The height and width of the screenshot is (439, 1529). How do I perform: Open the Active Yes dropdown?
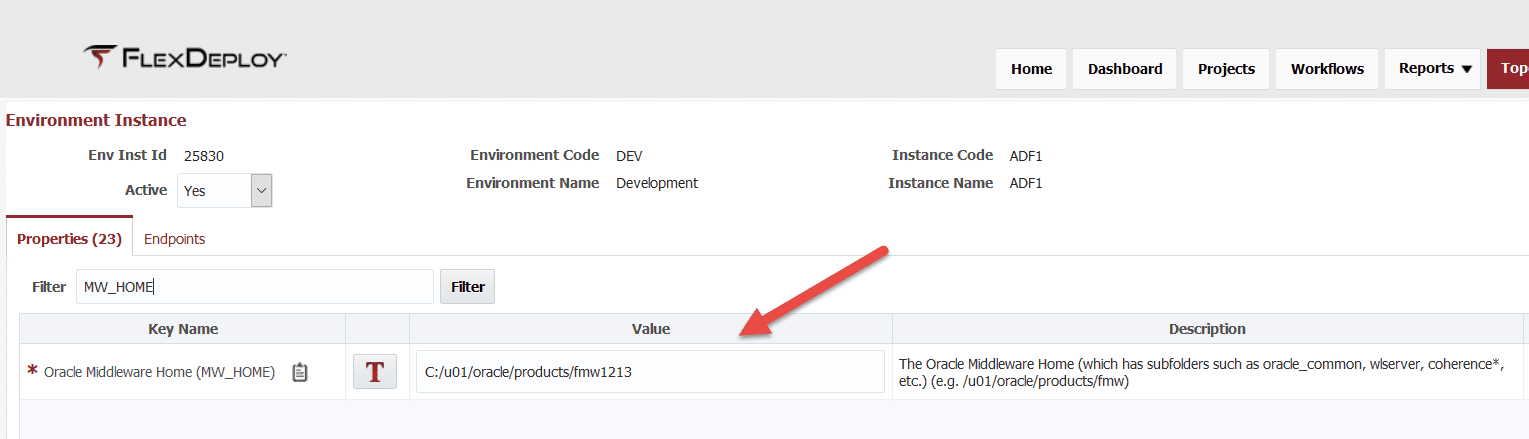click(x=224, y=190)
